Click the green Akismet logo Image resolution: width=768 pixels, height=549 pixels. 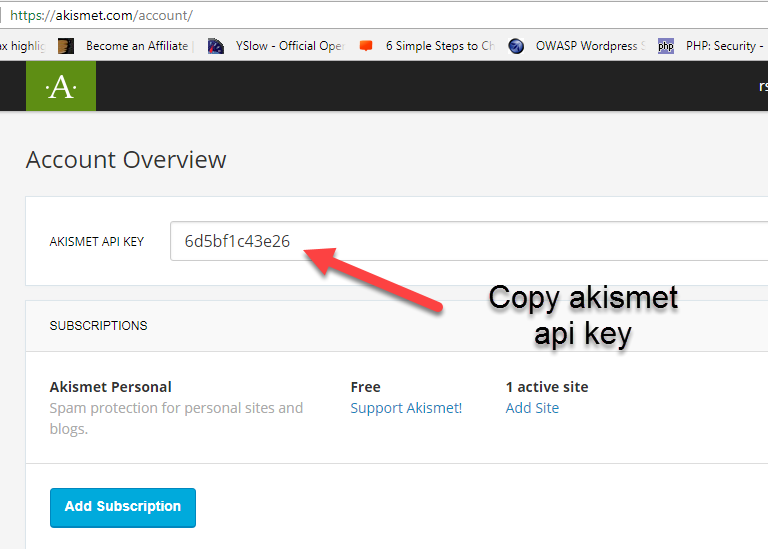(x=61, y=86)
